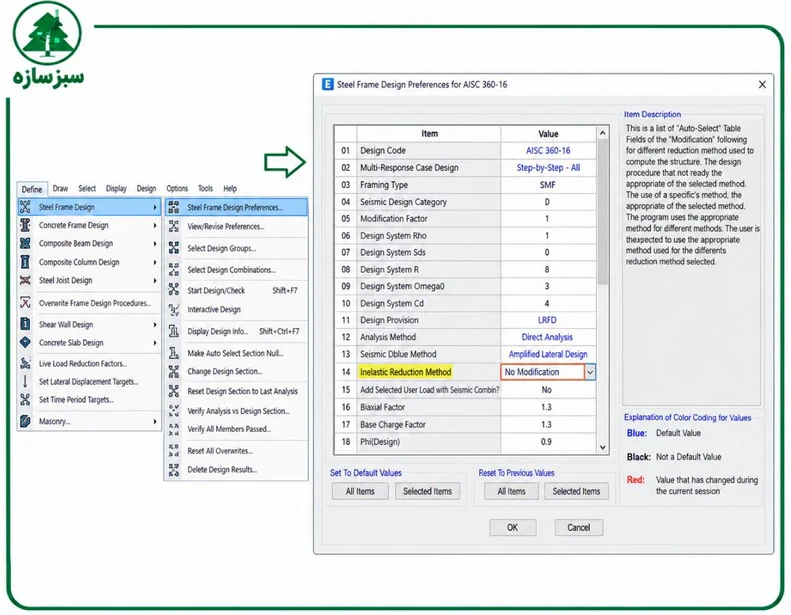Click the Display Design Info icon
This screenshot has height=615, width=791.
[174, 331]
